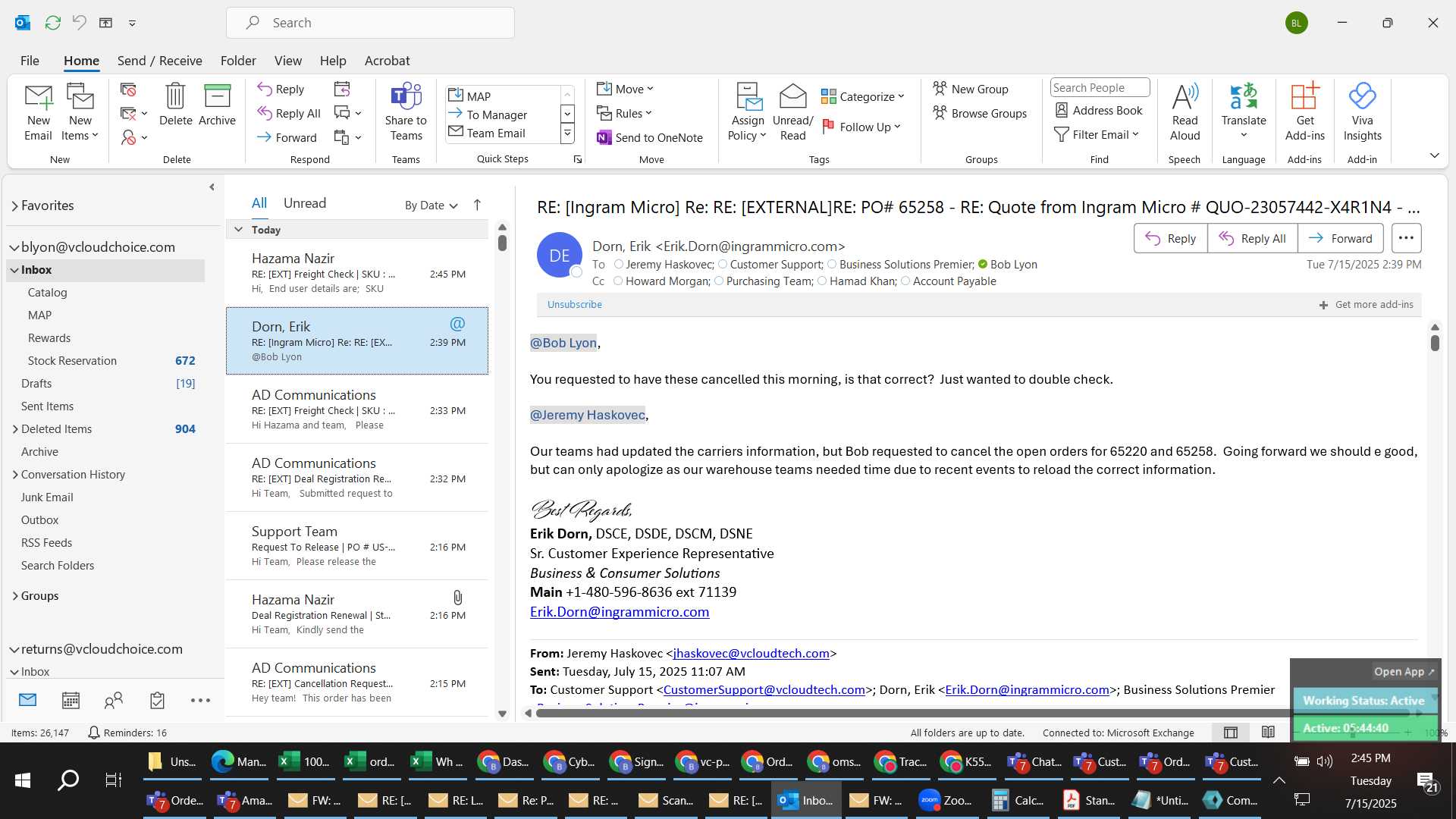Switch to Calendar view in navigation bar
1456x819 pixels.
coord(71,700)
